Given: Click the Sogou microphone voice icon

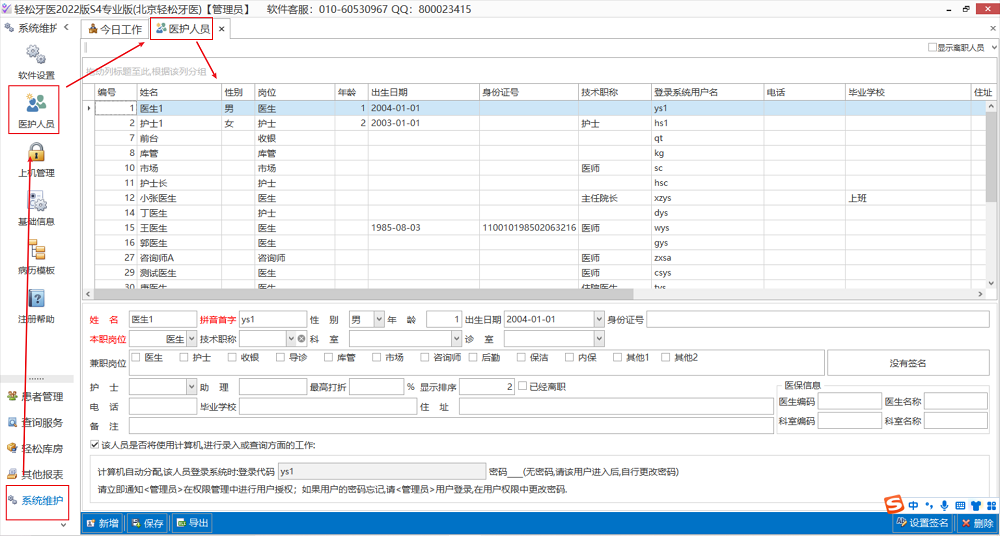Looking at the screenshot, I should 944,505.
